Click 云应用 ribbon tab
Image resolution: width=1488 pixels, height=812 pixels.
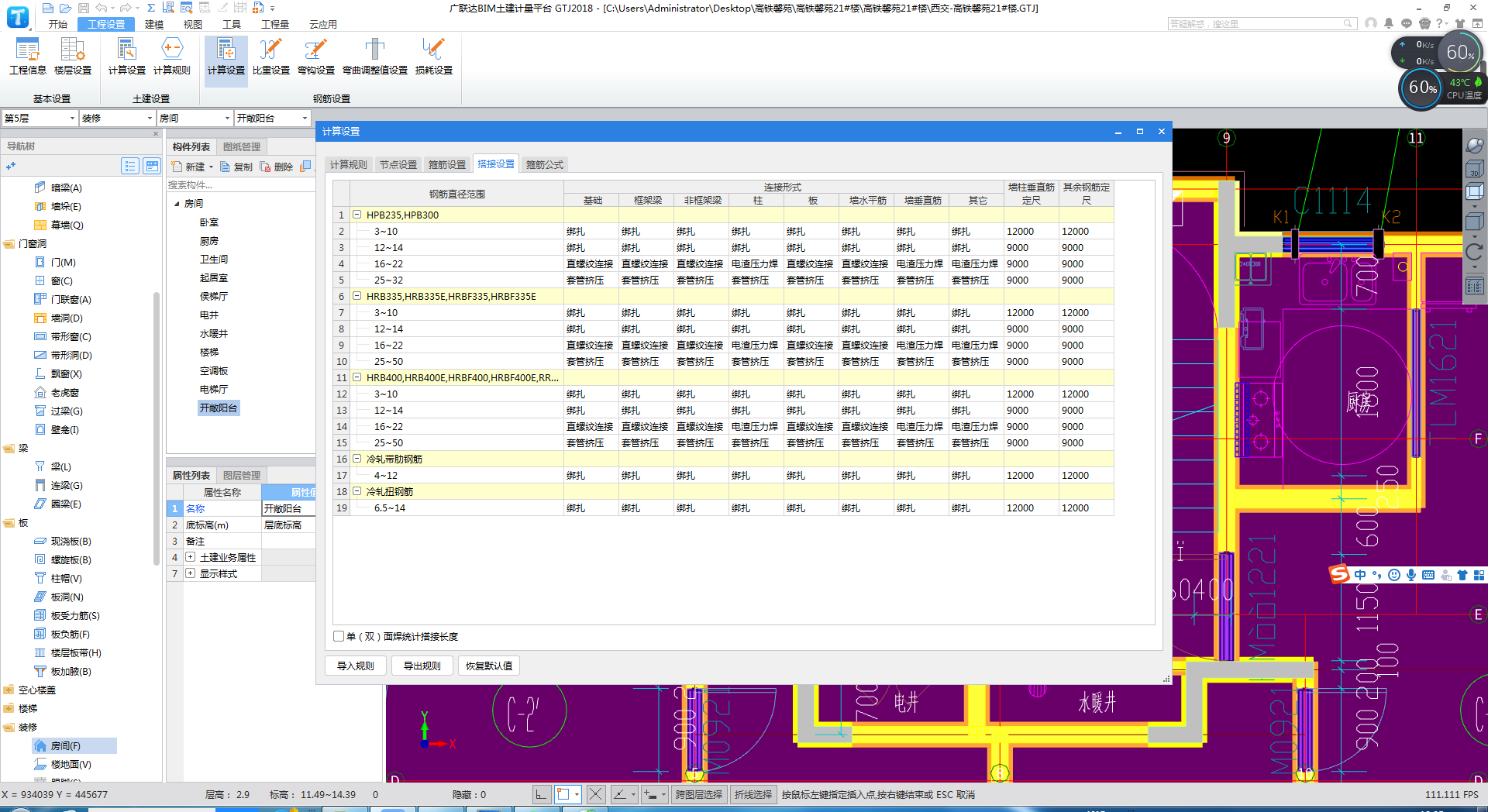(323, 24)
